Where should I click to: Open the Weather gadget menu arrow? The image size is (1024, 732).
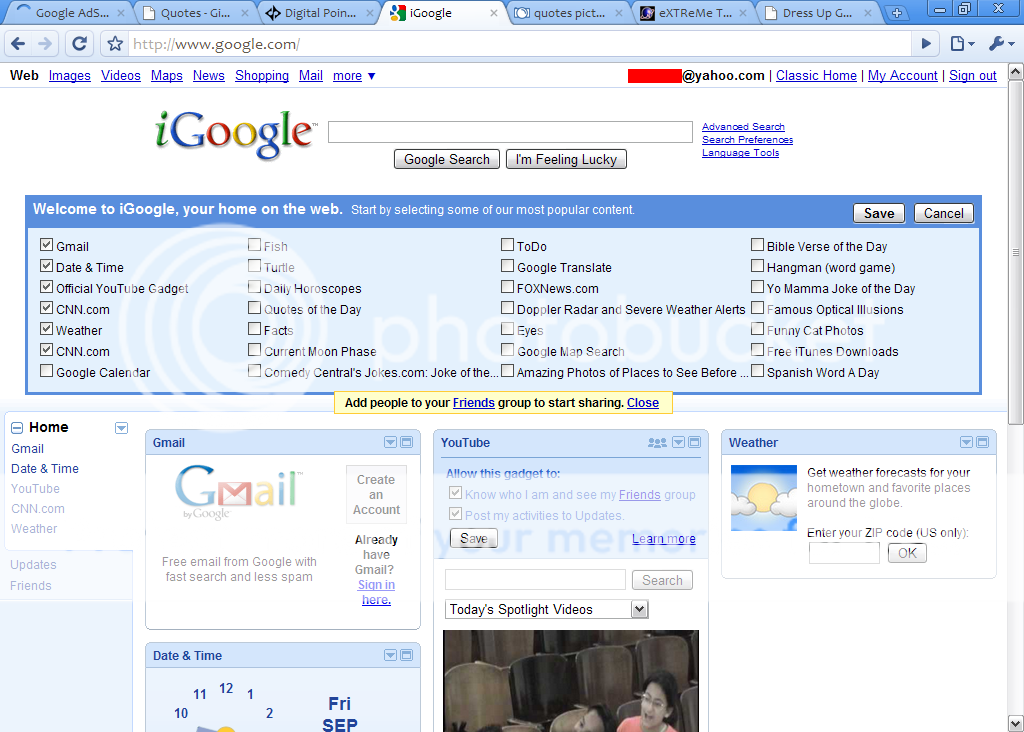coord(967,442)
